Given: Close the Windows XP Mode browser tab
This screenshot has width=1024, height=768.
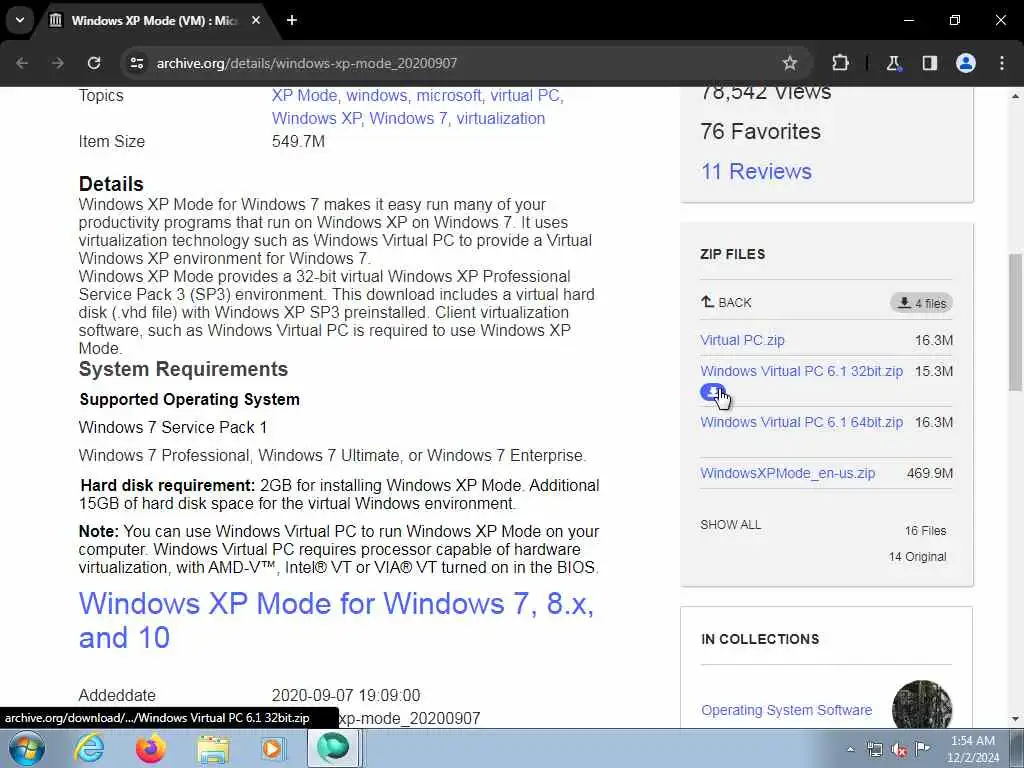Looking at the screenshot, I should (256, 20).
